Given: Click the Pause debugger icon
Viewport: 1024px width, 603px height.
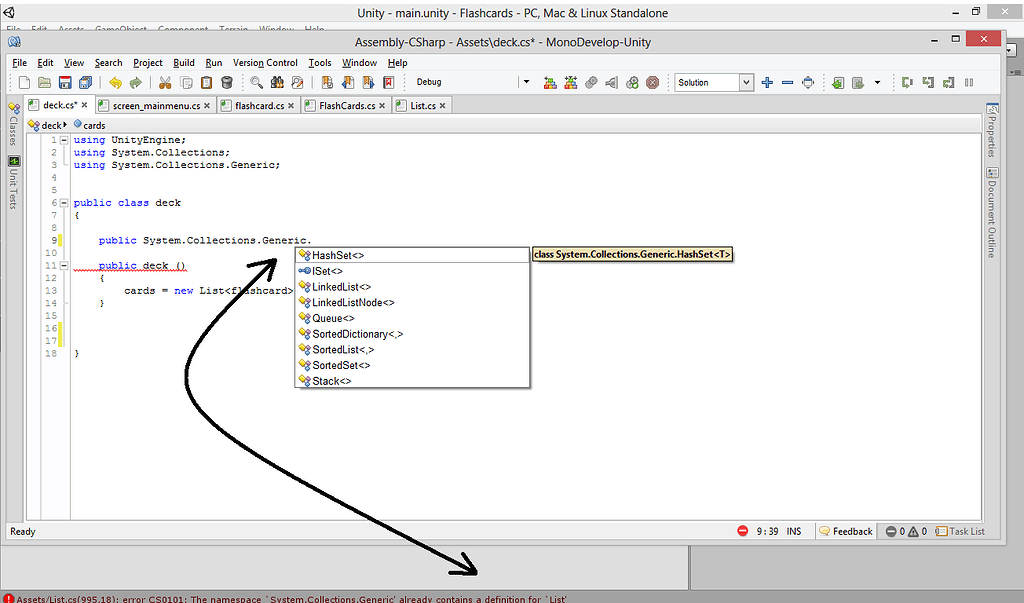Looking at the screenshot, I should point(969,82).
